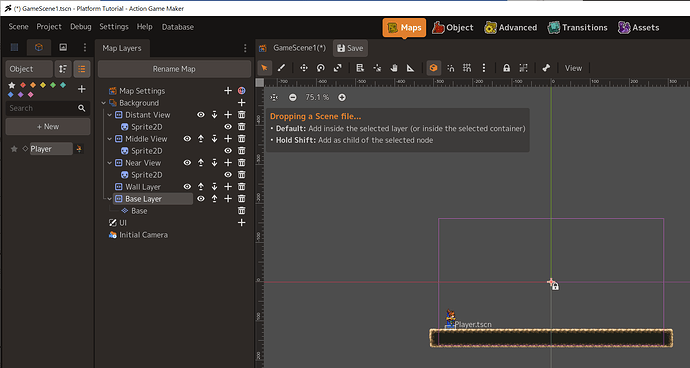690x368 pixels.
Task: Collapse the Middle View layer
Action: 110,139
